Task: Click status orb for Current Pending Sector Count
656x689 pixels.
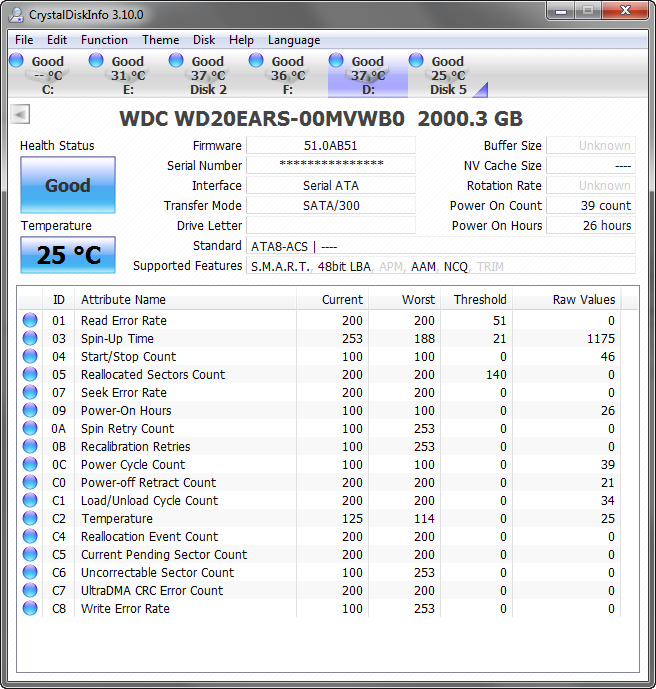Action: (x=30, y=554)
